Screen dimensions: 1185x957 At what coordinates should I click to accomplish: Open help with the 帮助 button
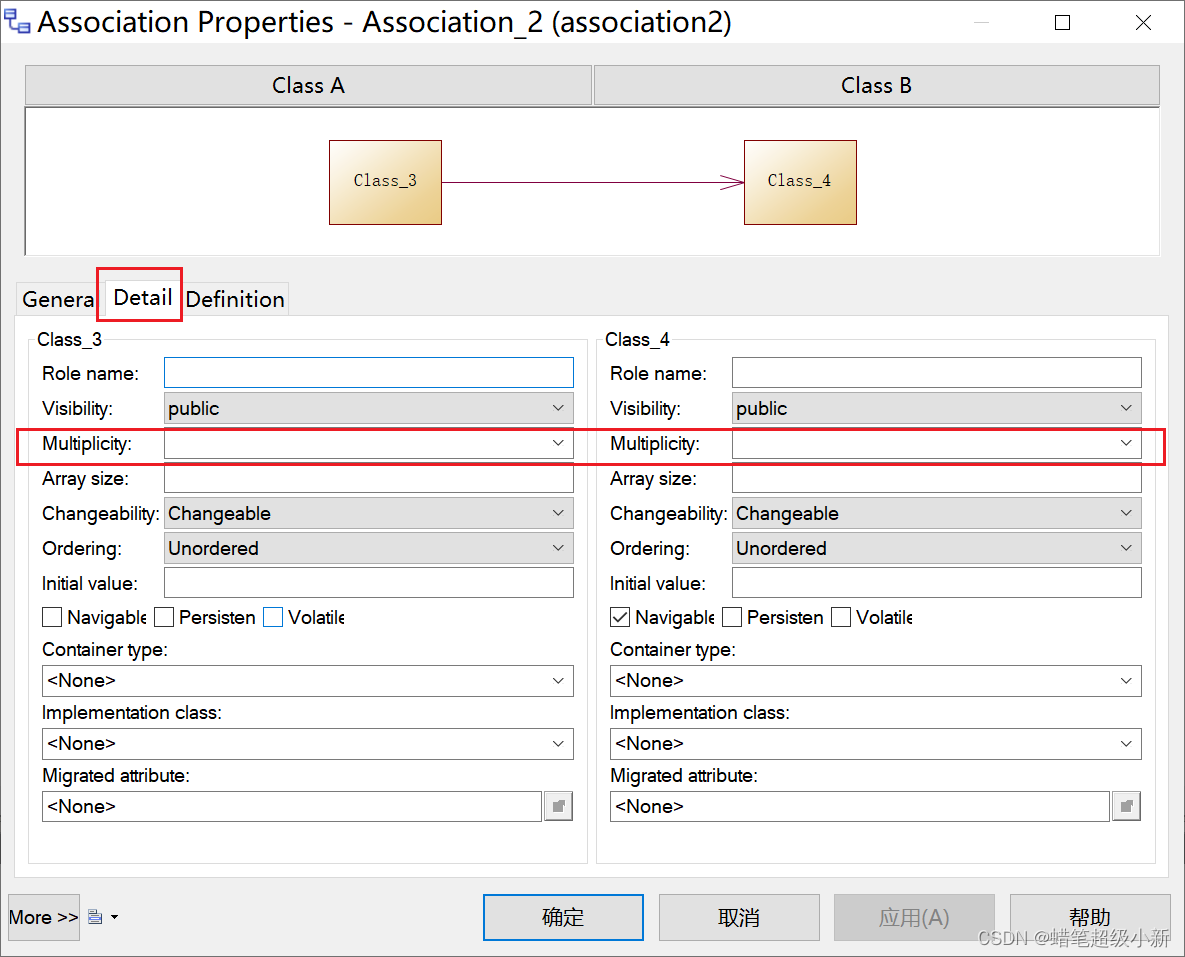coord(1090,918)
